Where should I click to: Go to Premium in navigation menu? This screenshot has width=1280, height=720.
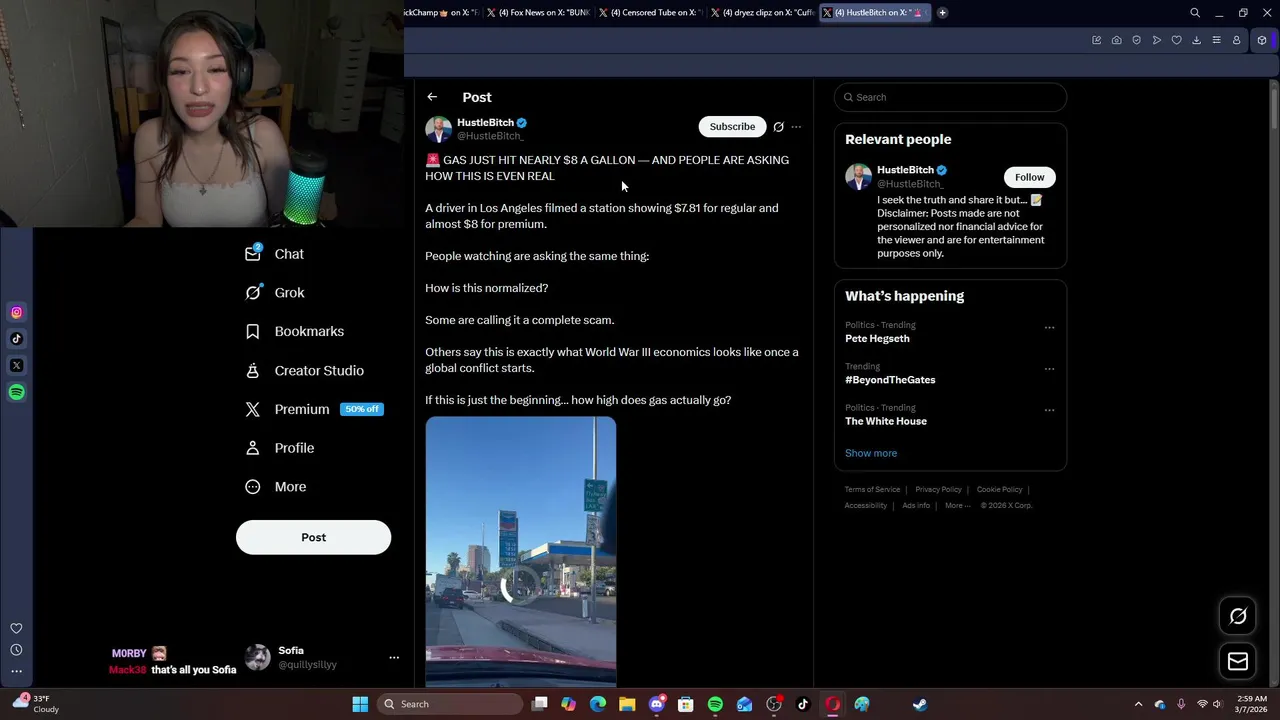pyautogui.click(x=314, y=409)
